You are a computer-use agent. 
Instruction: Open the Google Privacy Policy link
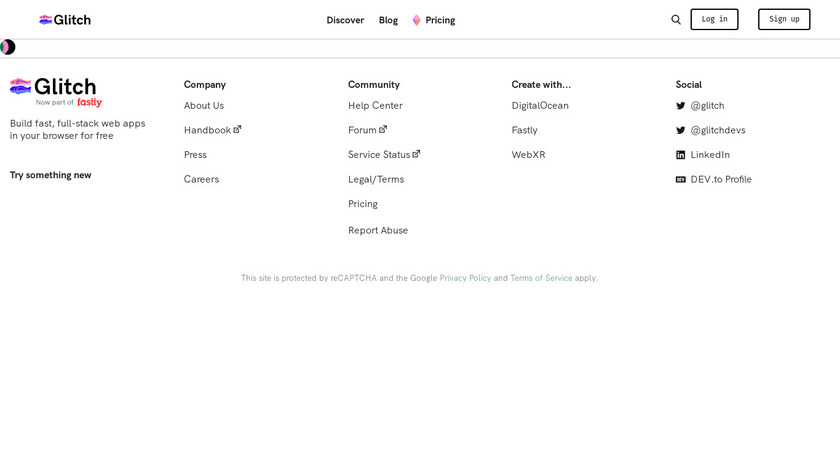pos(465,278)
